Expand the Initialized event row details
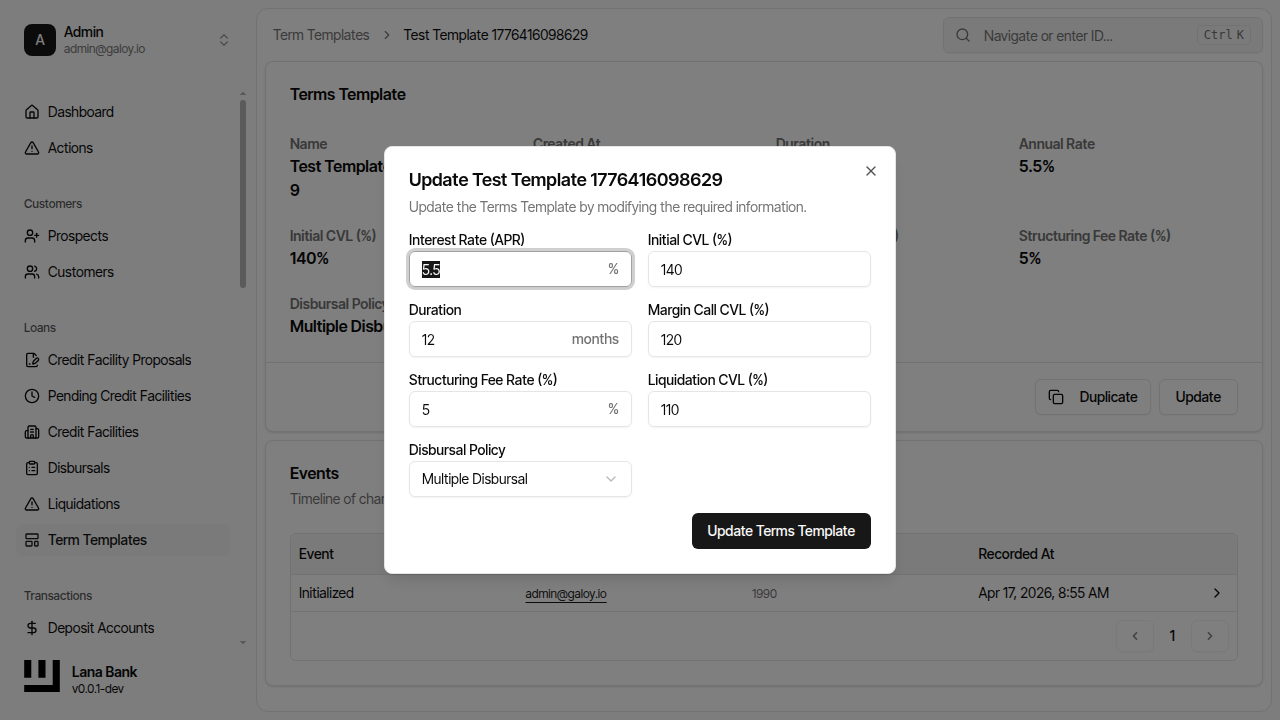 [1217, 592]
